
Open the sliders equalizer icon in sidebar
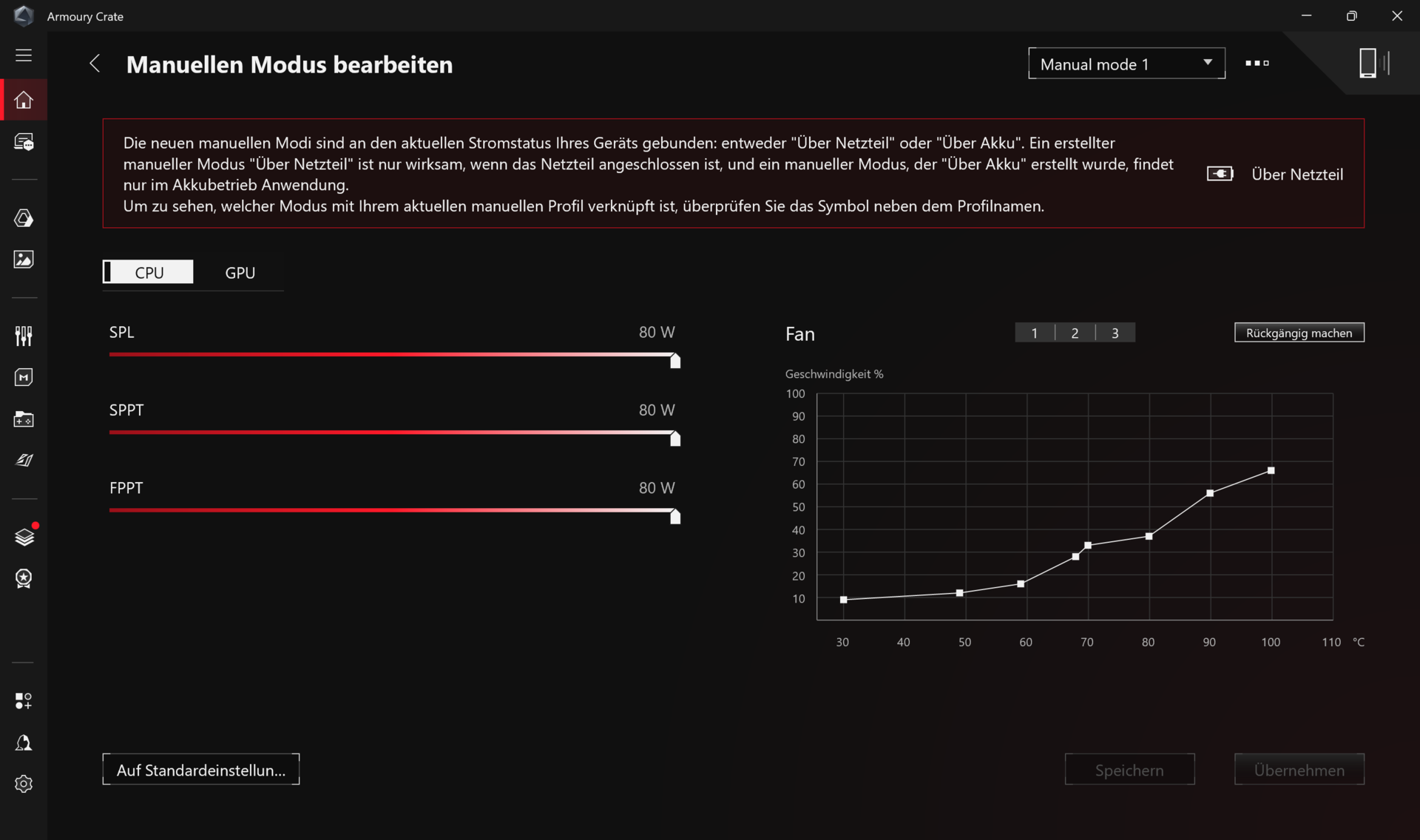pyautogui.click(x=24, y=336)
